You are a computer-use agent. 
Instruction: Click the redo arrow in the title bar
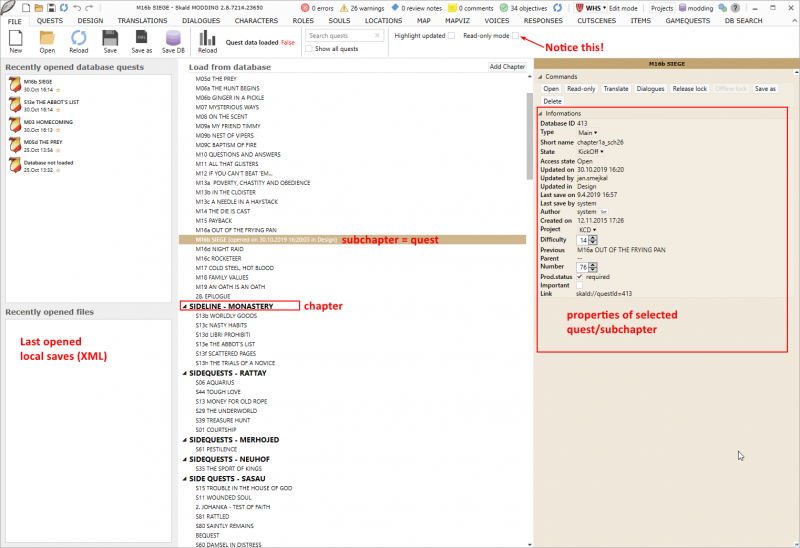tap(89, 8)
